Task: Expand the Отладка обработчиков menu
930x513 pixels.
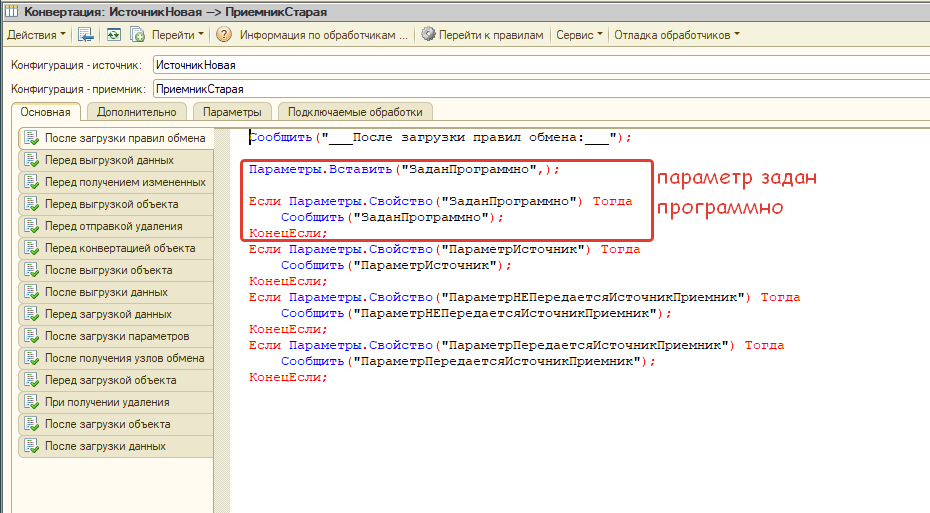Action: (677, 35)
